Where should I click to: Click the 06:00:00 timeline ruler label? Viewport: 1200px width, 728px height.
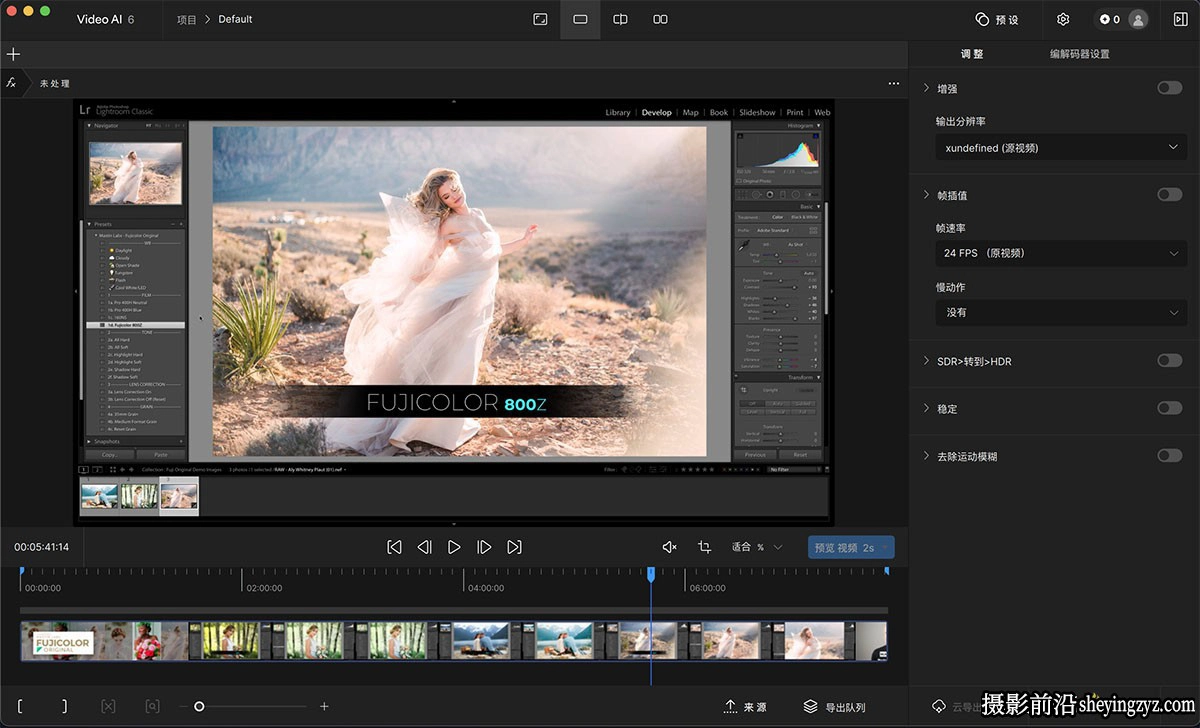[707, 588]
